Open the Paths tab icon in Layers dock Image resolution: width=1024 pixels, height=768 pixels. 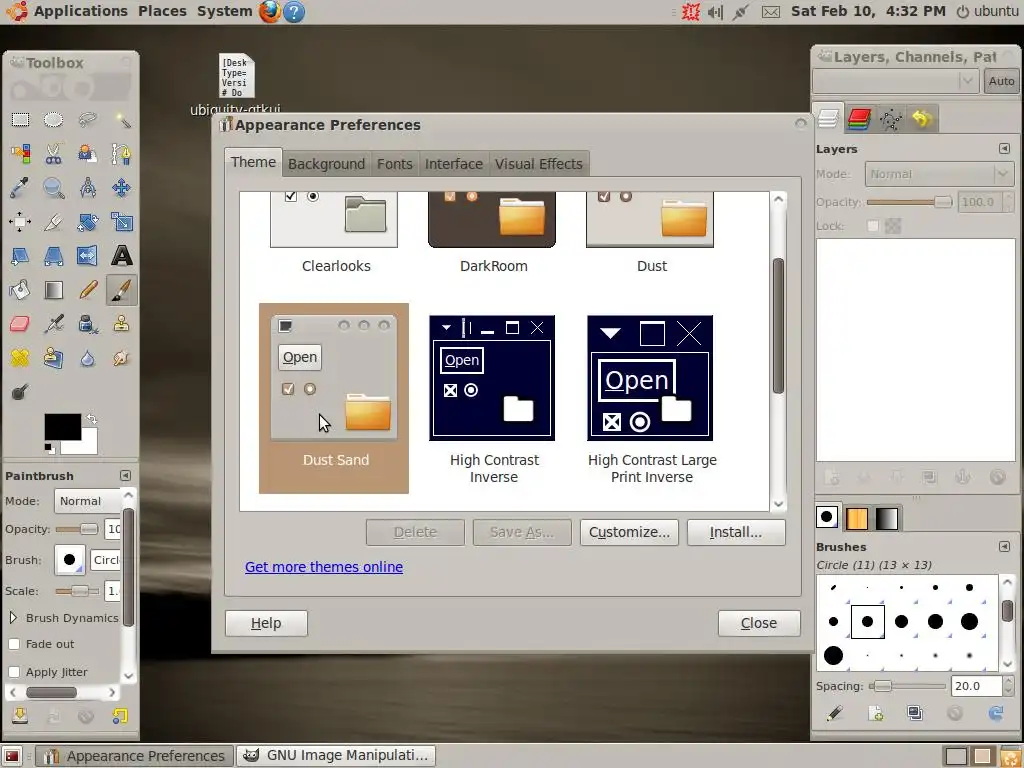point(890,119)
